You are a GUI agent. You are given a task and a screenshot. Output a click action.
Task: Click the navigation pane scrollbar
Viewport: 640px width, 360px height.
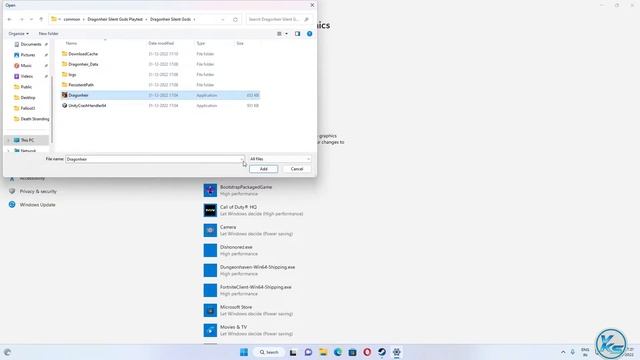point(52,110)
